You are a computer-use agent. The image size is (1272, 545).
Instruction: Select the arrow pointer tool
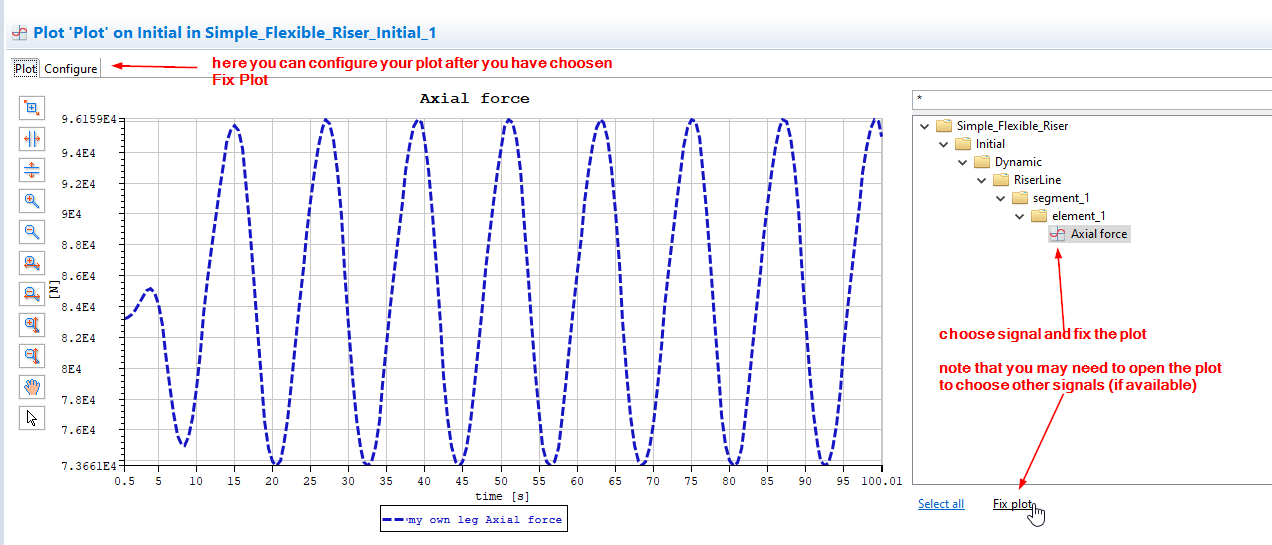[32, 418]
